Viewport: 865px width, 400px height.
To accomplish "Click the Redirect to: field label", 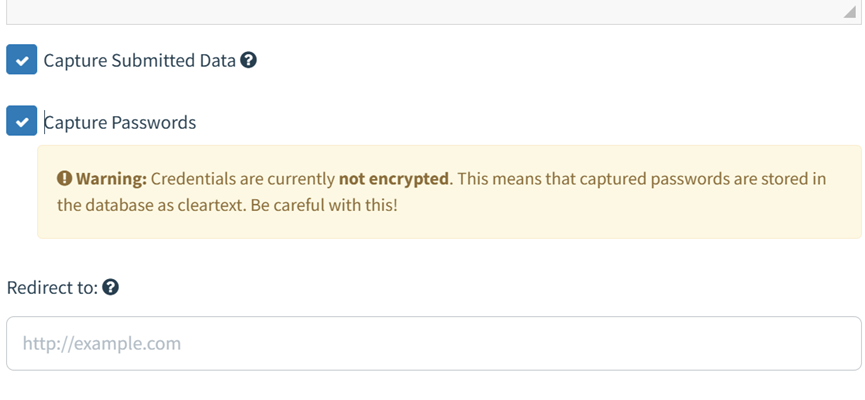I will pos(52,287).
